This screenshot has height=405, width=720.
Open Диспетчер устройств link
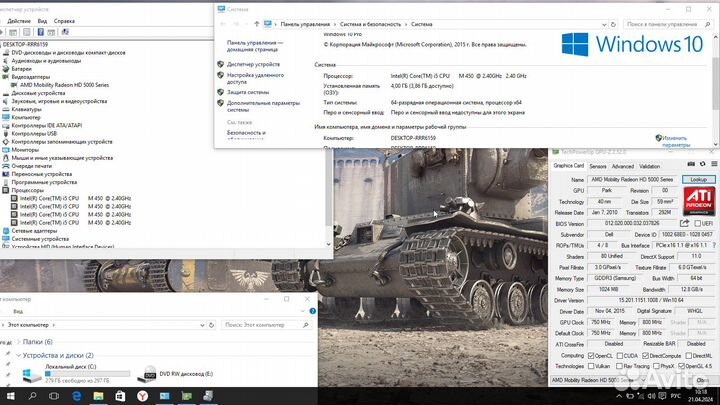pos(253,64)
